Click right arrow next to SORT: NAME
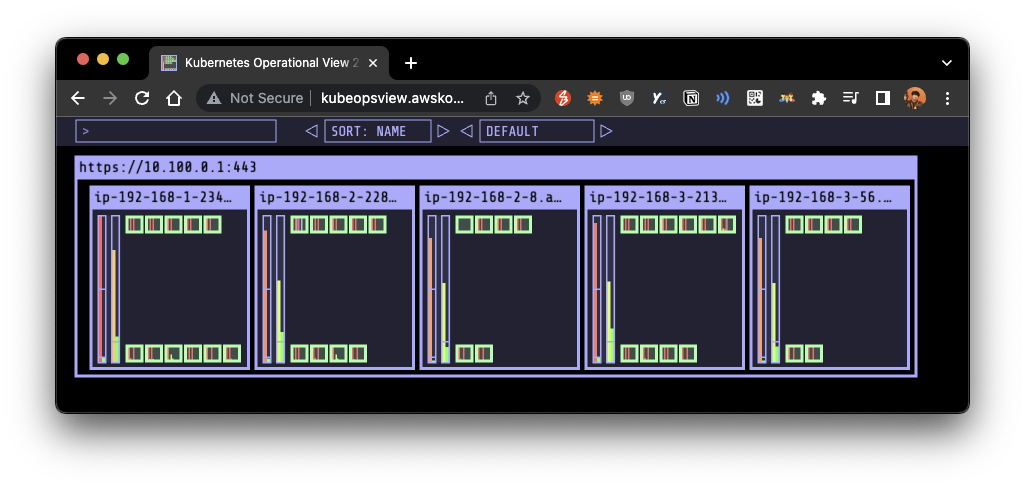This screenshot has height=487, width=1025. tap(443, 131)
